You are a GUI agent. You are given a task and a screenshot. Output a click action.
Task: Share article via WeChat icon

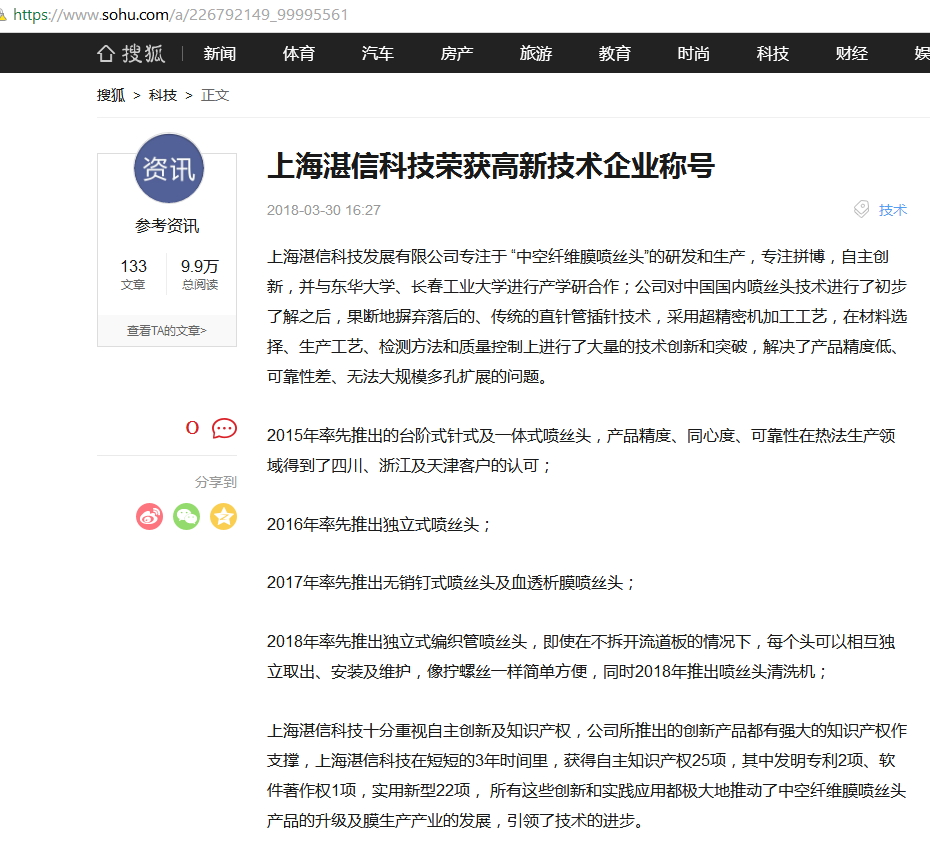186,516
